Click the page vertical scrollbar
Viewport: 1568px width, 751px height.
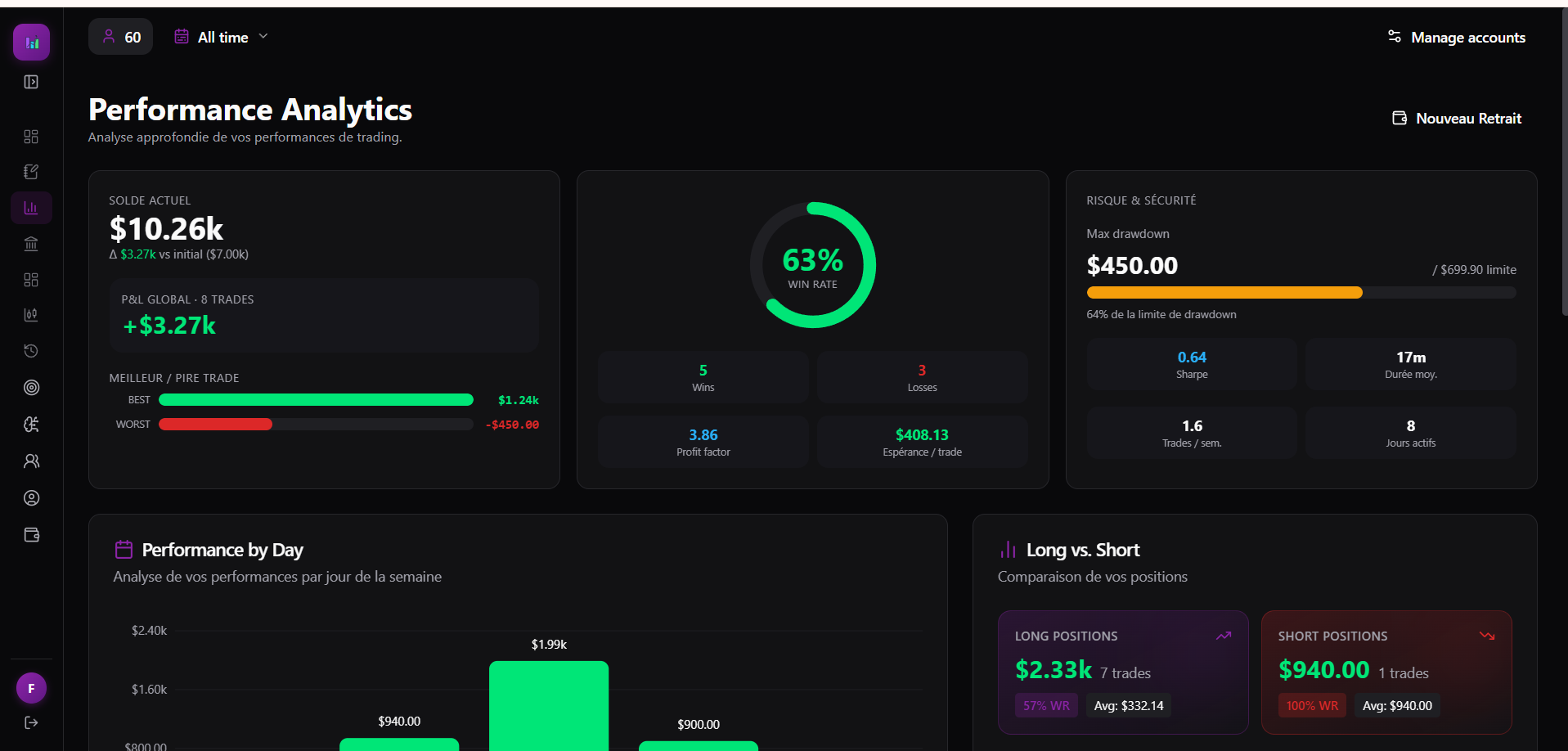pos(1564,164)
